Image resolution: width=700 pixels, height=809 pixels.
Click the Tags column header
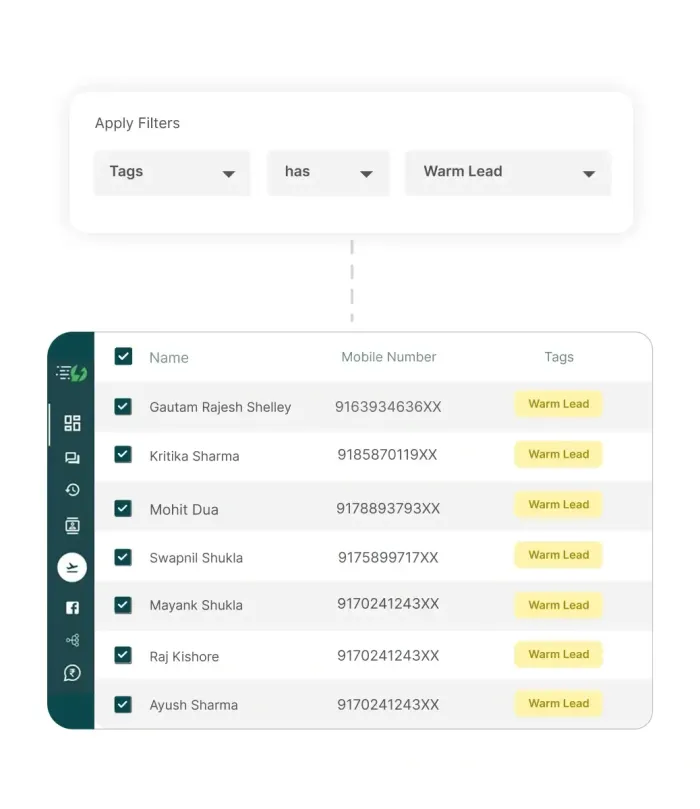pyautogui.click(x=559, y=357)
